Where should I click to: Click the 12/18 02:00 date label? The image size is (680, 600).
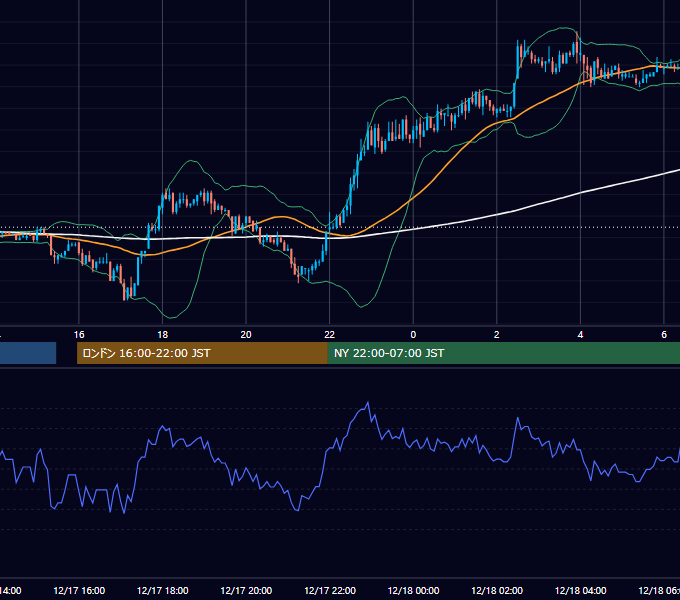pos(497,590)
